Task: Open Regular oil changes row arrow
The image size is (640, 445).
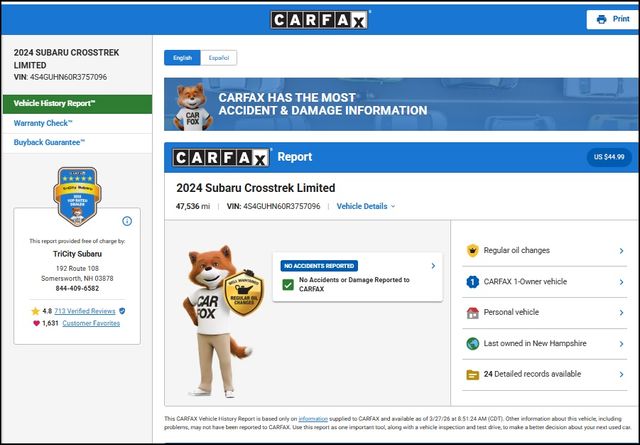Action: pos(621,251)
